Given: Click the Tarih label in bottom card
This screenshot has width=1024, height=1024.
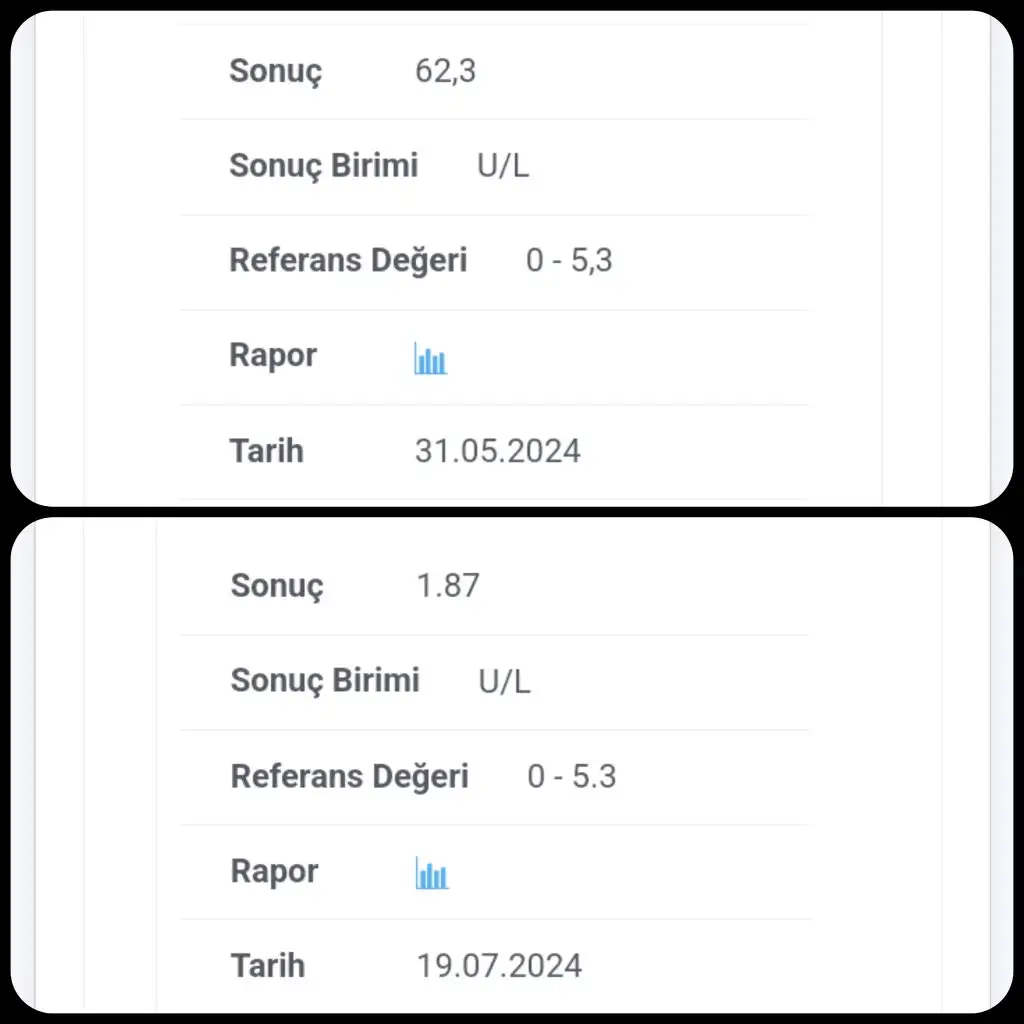Looking at the screenshot, I should click(x=268, y=965).
